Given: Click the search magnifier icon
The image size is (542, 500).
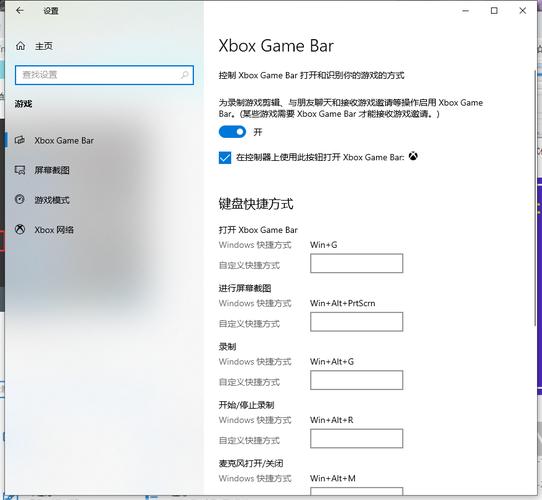Looking at the screenshot, I should pyautogui.click(x=185, y=75).
